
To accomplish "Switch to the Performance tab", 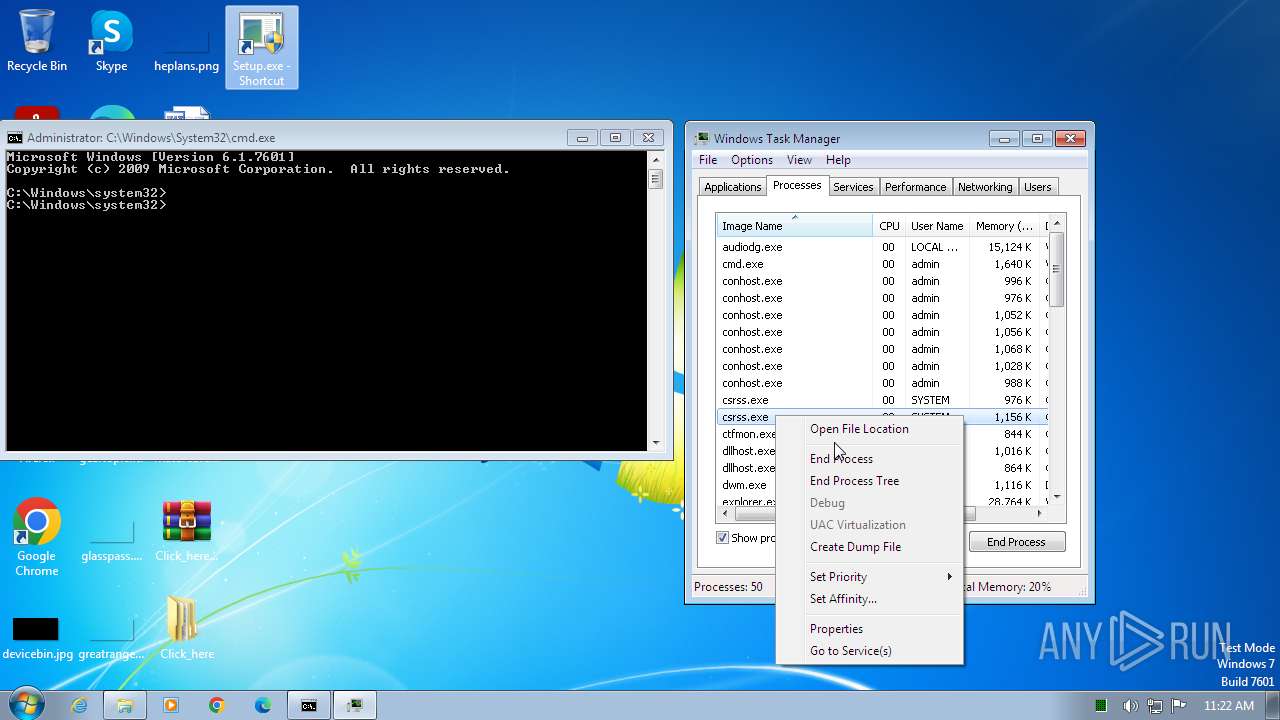I will point(915,187).
